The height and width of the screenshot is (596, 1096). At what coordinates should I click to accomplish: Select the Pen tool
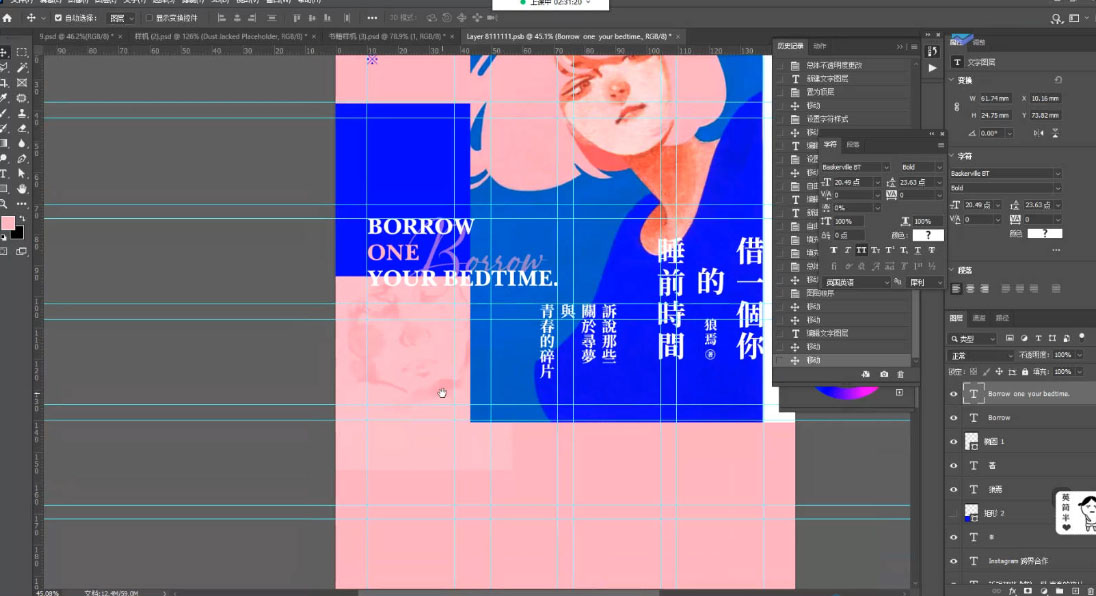[x=22, y=159]
